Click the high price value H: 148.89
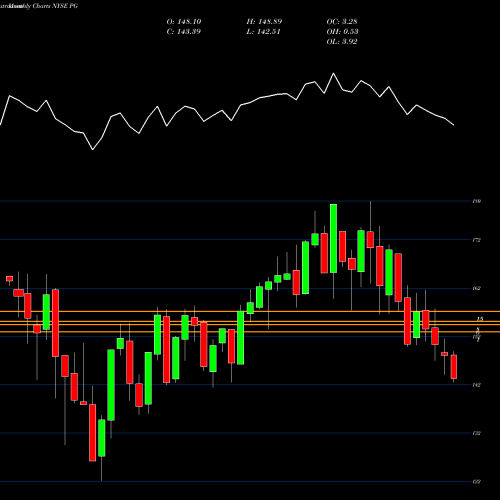This screenshot has width=500, height=500. pyautogui.click(x=264, y=22)
